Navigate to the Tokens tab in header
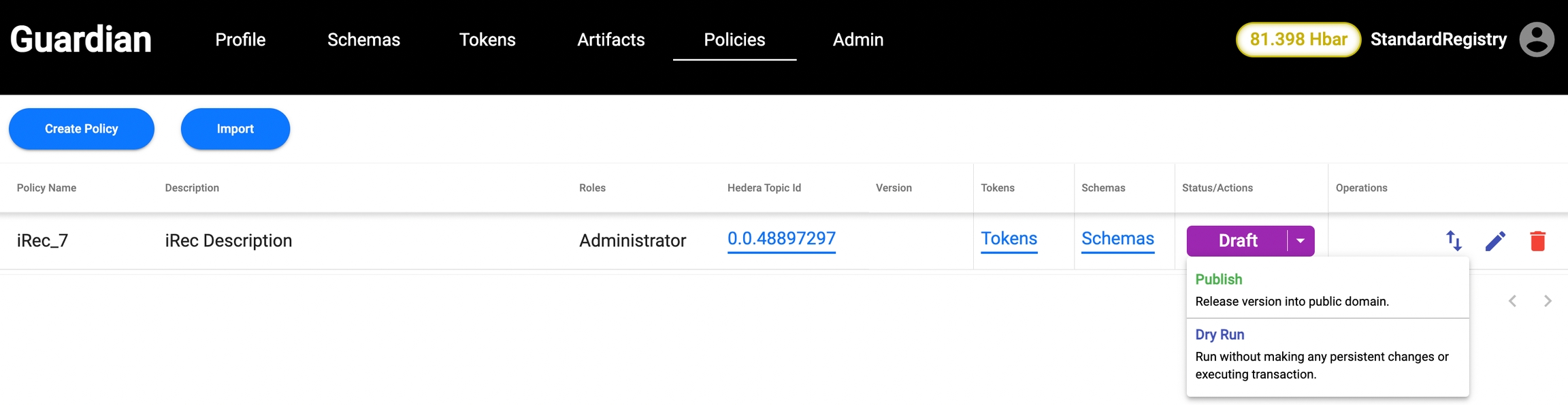The width and height of the screenshot is (1568, 405). pos(487,39)
